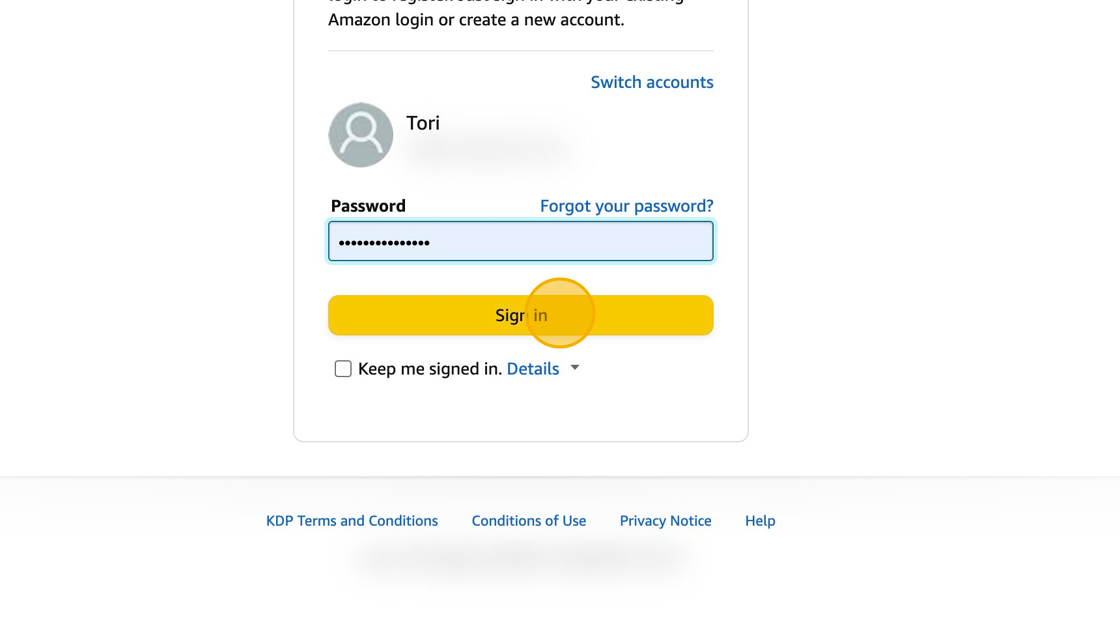
Task: Open the Details link
Action: point(532,369)
